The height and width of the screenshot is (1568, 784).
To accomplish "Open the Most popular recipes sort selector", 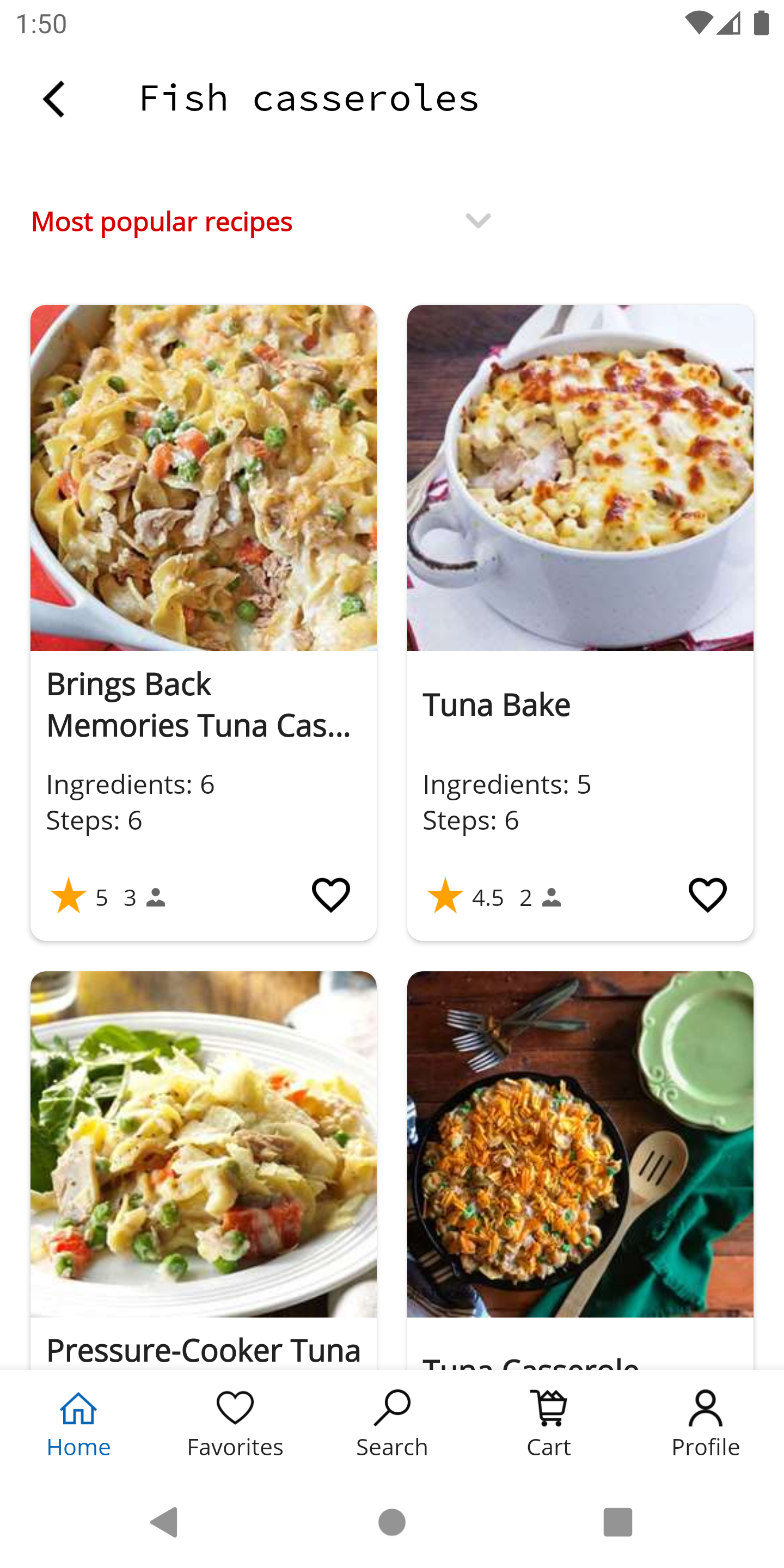I will click(x=161, y=222).
